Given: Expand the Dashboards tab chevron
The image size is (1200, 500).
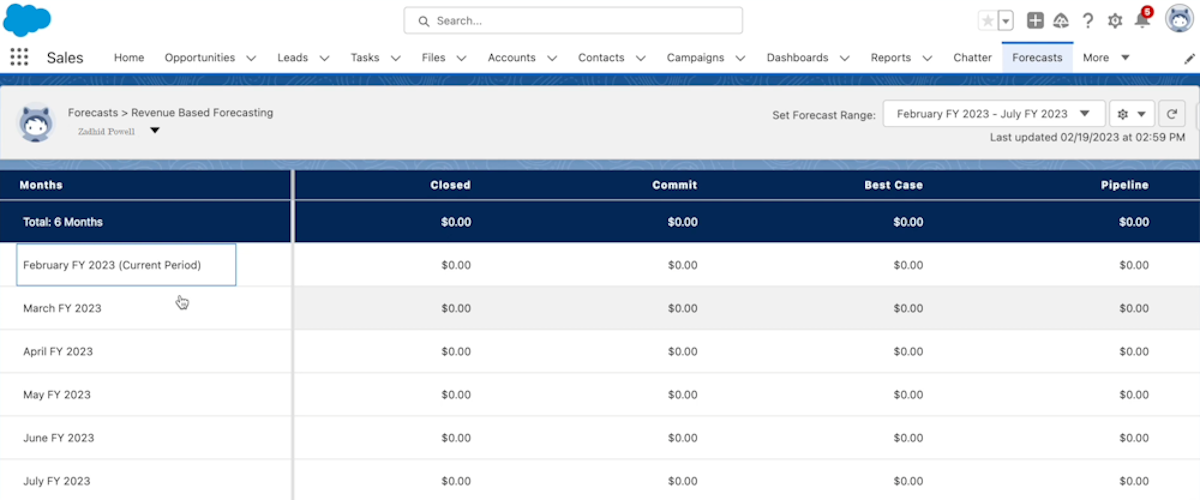Looking at the screenshot, I should (x=845, y=58).
